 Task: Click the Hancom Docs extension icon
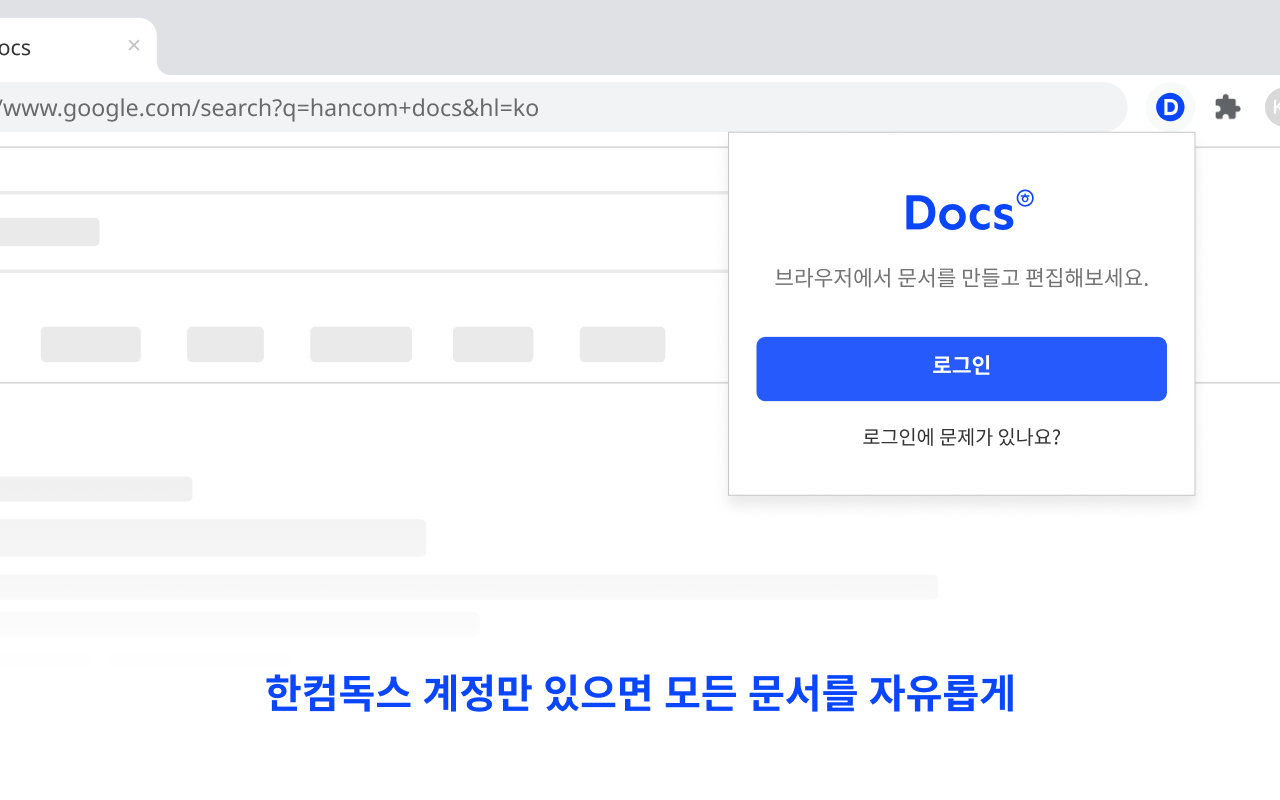coord(1170,107)
